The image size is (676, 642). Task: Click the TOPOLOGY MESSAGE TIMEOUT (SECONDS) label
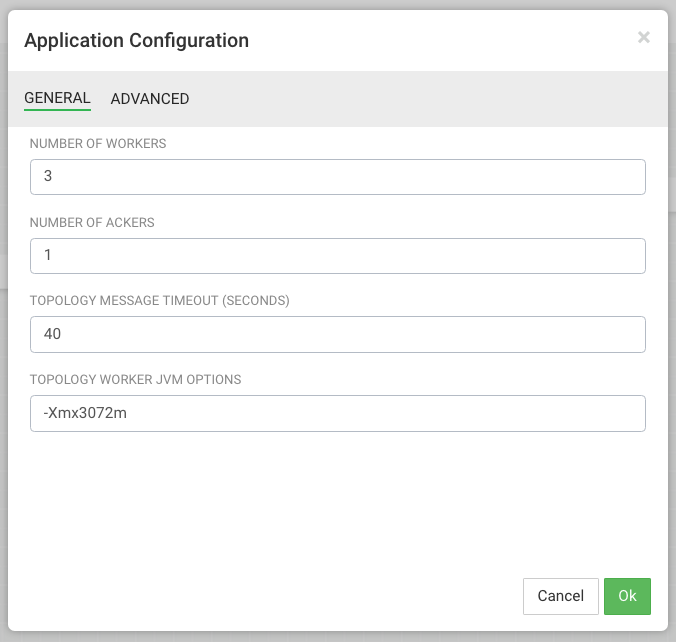pyautogui.click(x=159, y=301)
